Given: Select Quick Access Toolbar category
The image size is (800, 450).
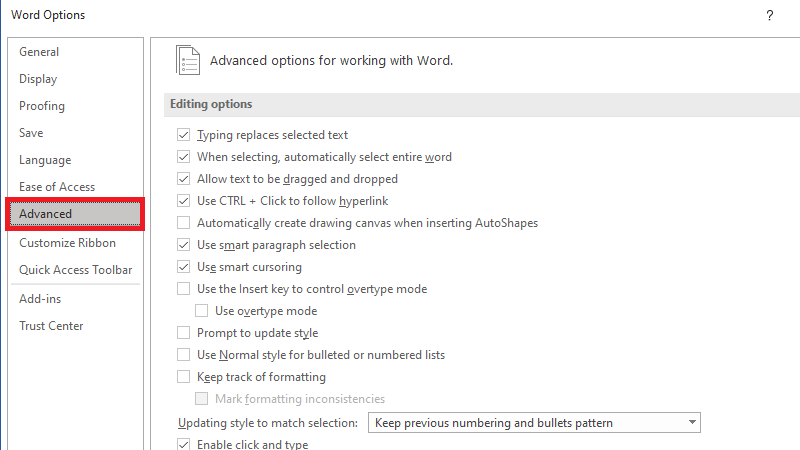Looking at the screenshot, I should pos(75,270).
